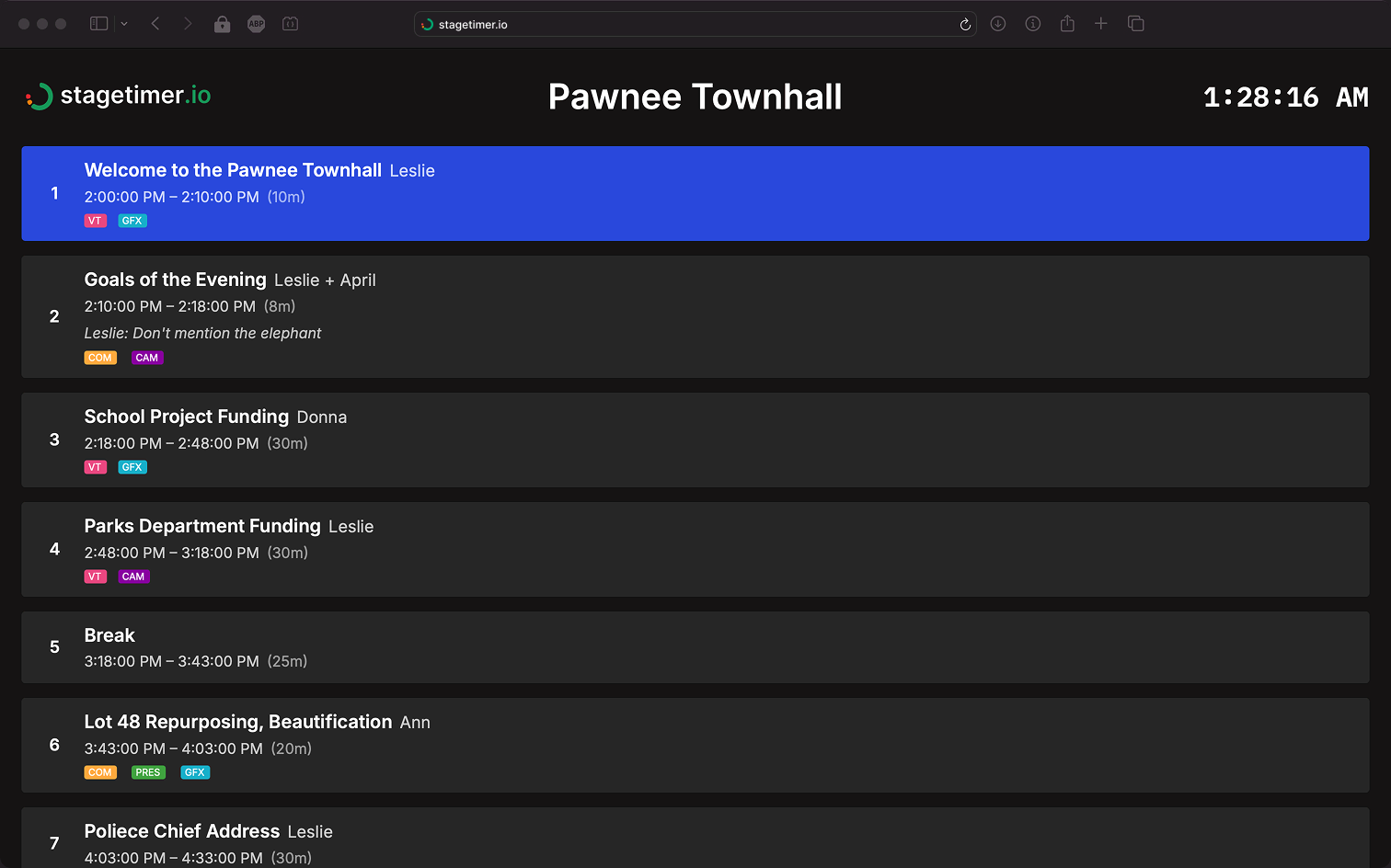Click the Safari sidebar toggle icon
Viewport: 1391px width, 868px height.
coord(98,24)
